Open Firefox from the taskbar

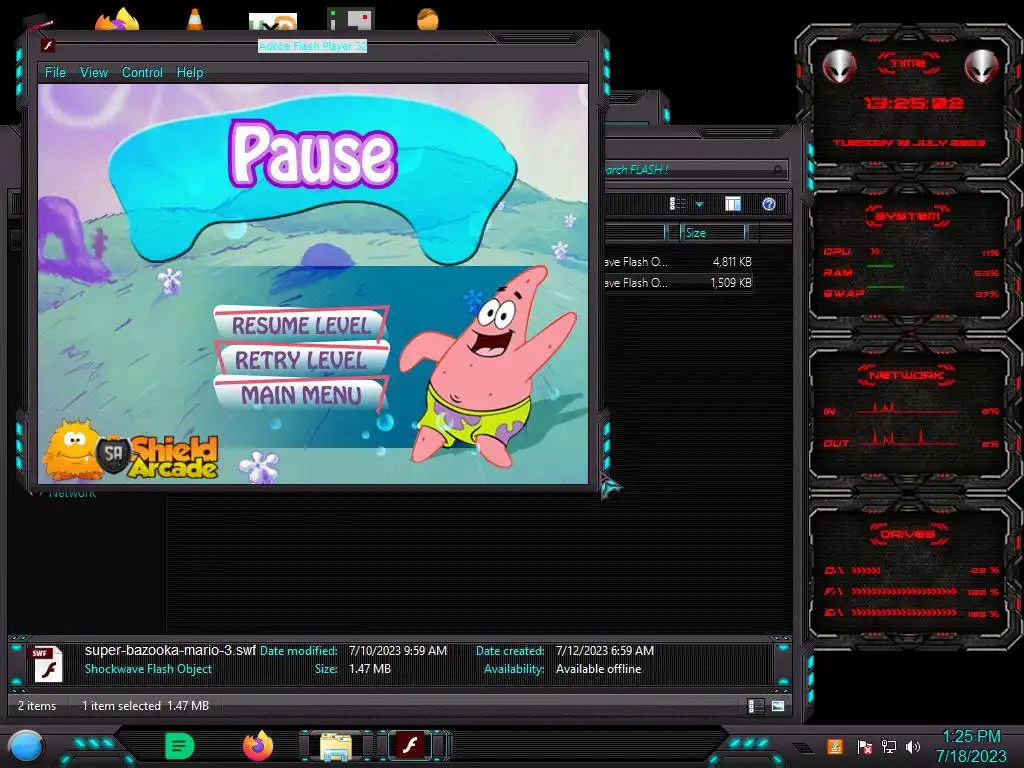(258, 746)
